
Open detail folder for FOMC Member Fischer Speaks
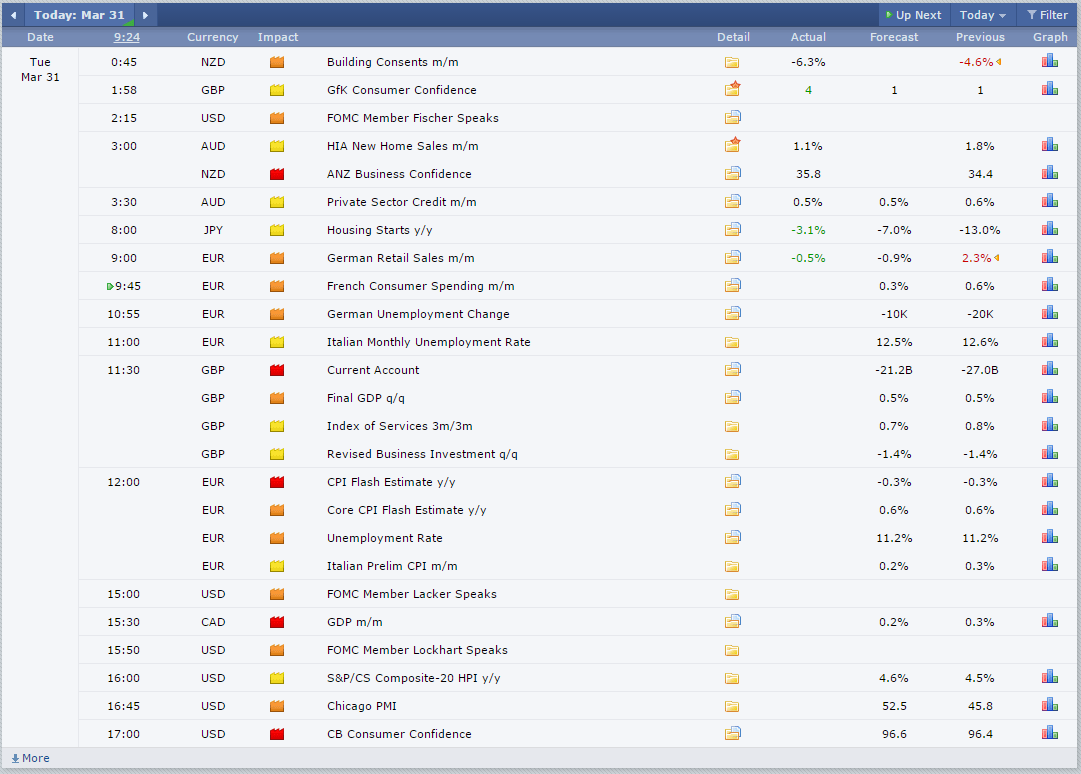732,118
